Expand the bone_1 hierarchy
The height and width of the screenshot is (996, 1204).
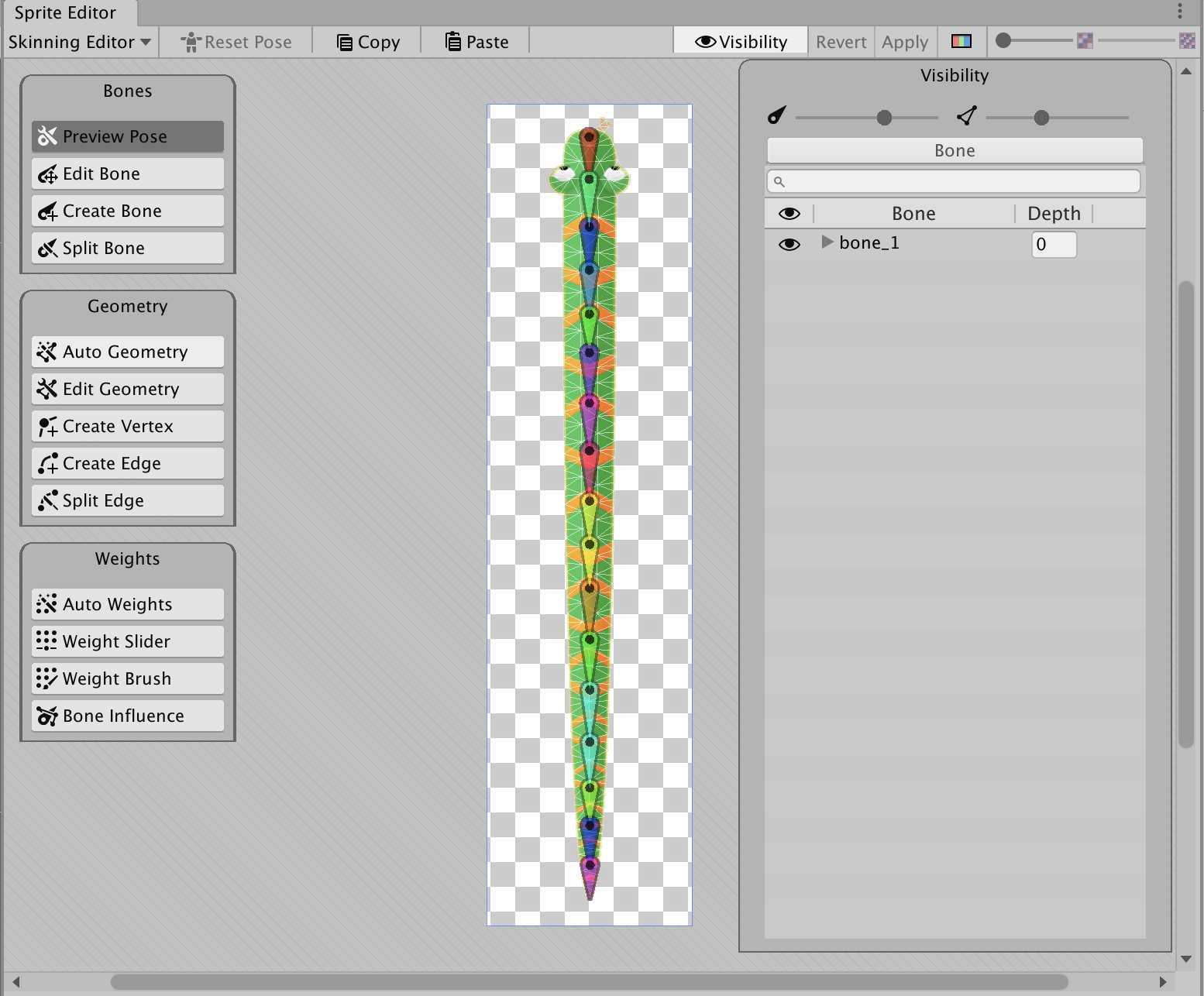(827, 242)
